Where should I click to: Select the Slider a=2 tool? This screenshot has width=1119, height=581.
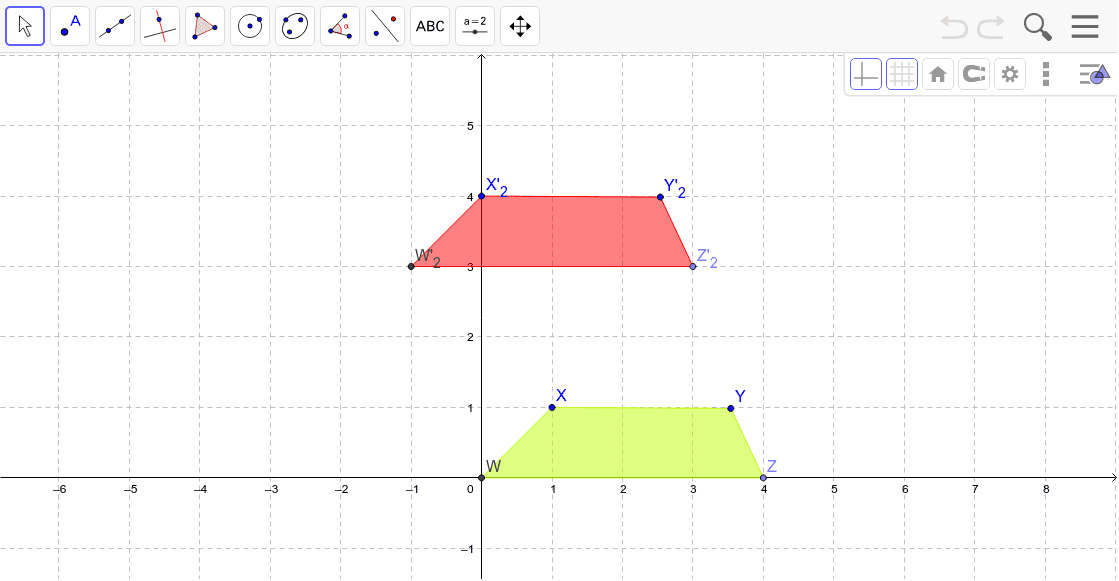coord(475,26)
